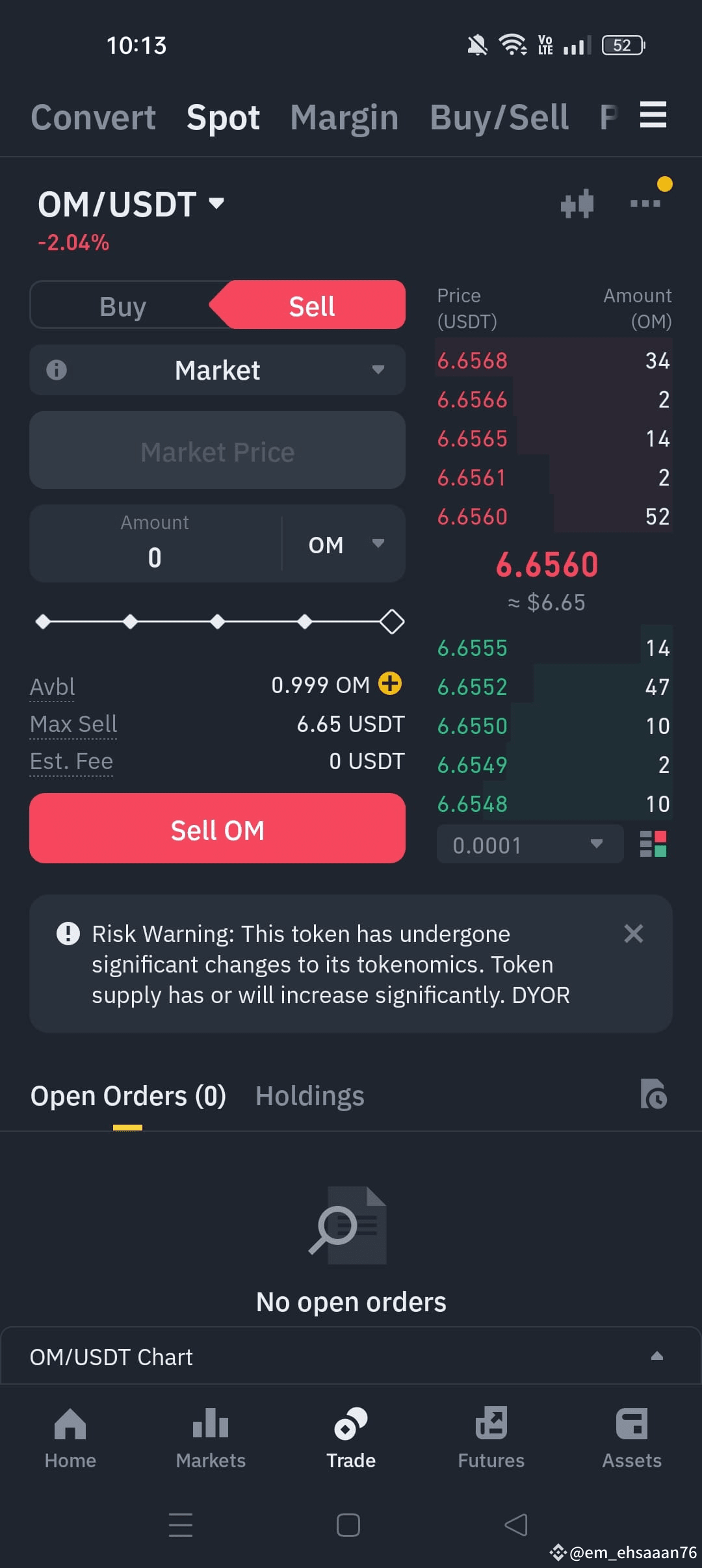Change the order book layout icon
Screen dimensions: 702x1568
tap(653, 844)
